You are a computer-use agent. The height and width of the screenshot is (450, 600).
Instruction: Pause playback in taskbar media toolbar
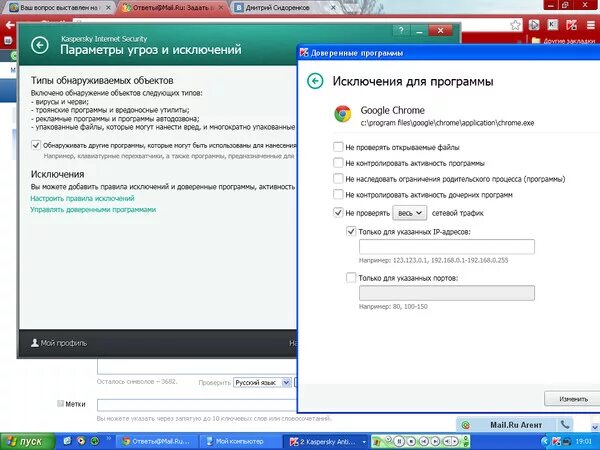(x=399, y=442)
